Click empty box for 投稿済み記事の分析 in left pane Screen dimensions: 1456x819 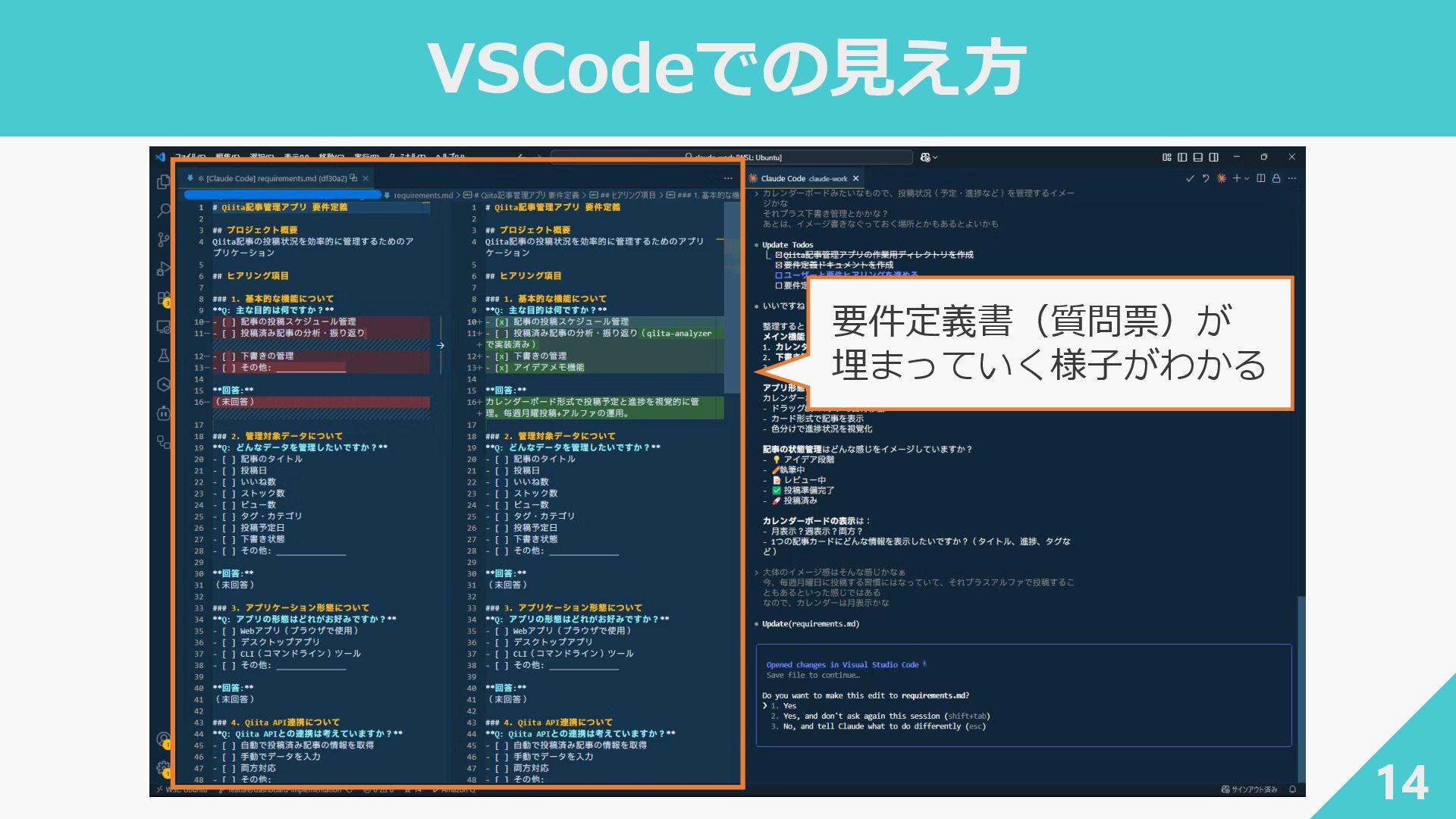click(228, 333)
